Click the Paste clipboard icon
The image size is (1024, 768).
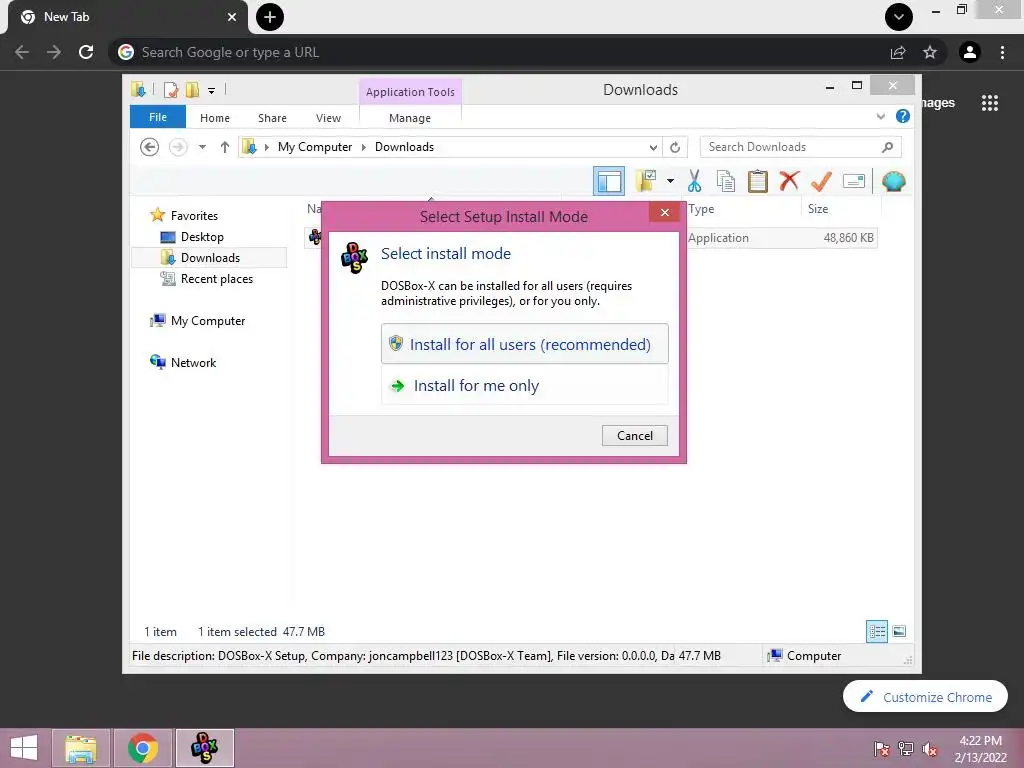click(758, 181)
